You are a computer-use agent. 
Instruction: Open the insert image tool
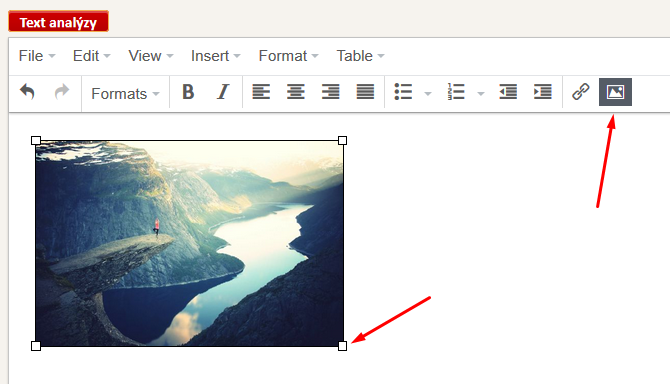(x=615, y=92)
